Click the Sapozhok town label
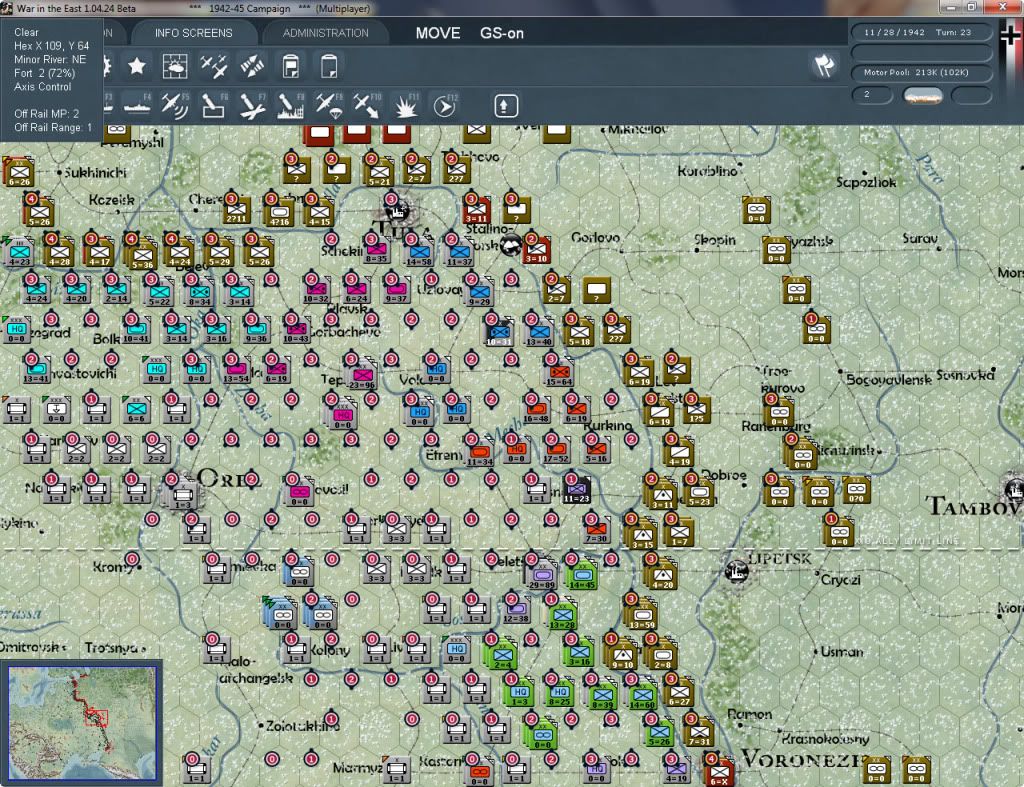Image resolution: width=1024 pixels, height=787 pixels. 866,182
